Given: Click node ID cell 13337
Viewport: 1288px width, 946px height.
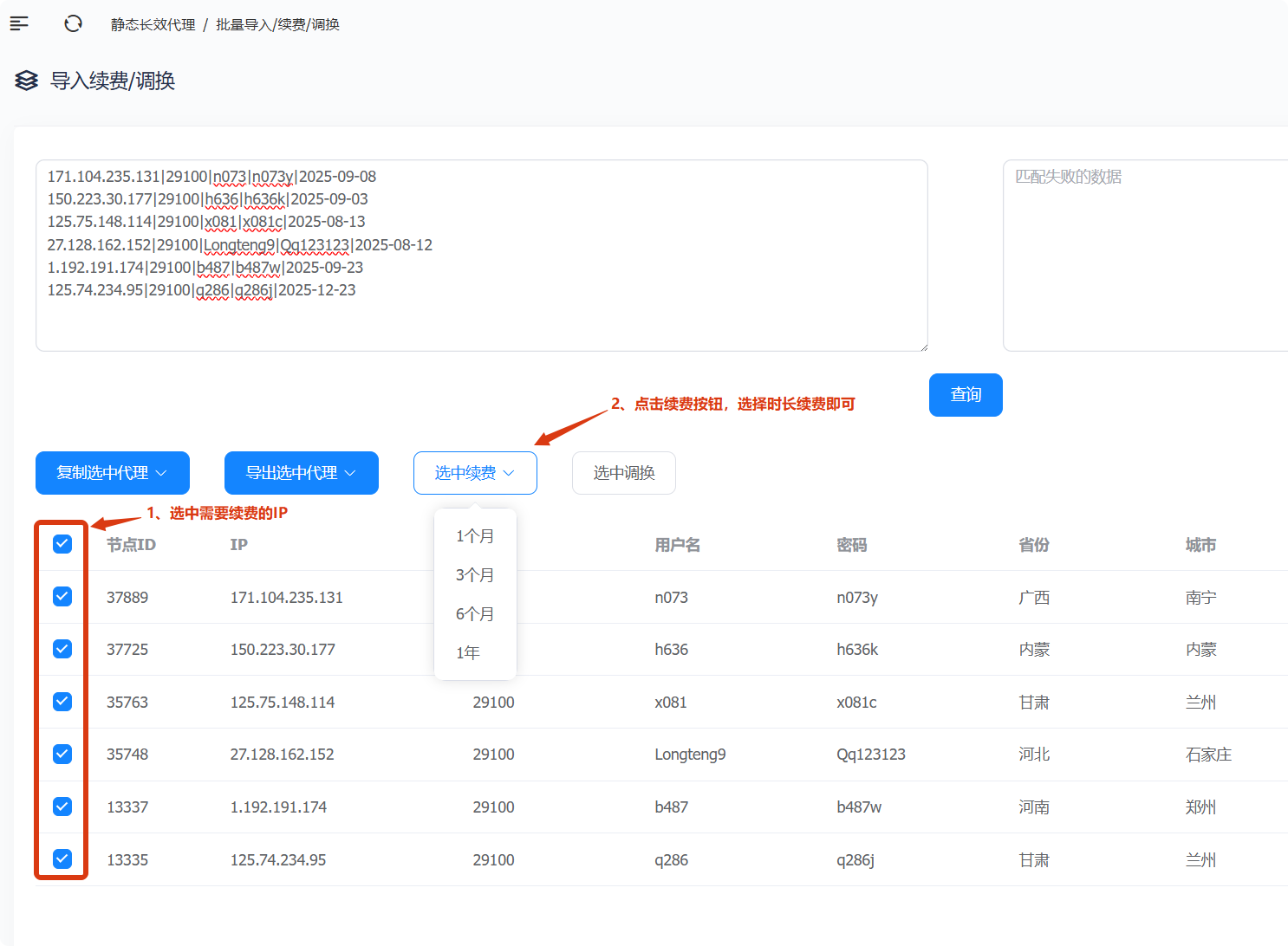Looking at the screenshot, I should pyautogui.click(x=127, y=807).
